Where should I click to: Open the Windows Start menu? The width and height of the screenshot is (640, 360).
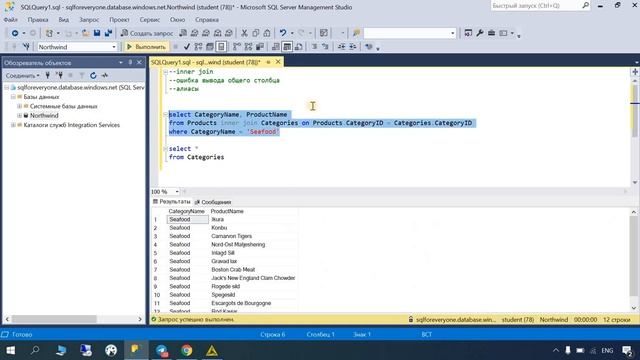tap(11, 350)
